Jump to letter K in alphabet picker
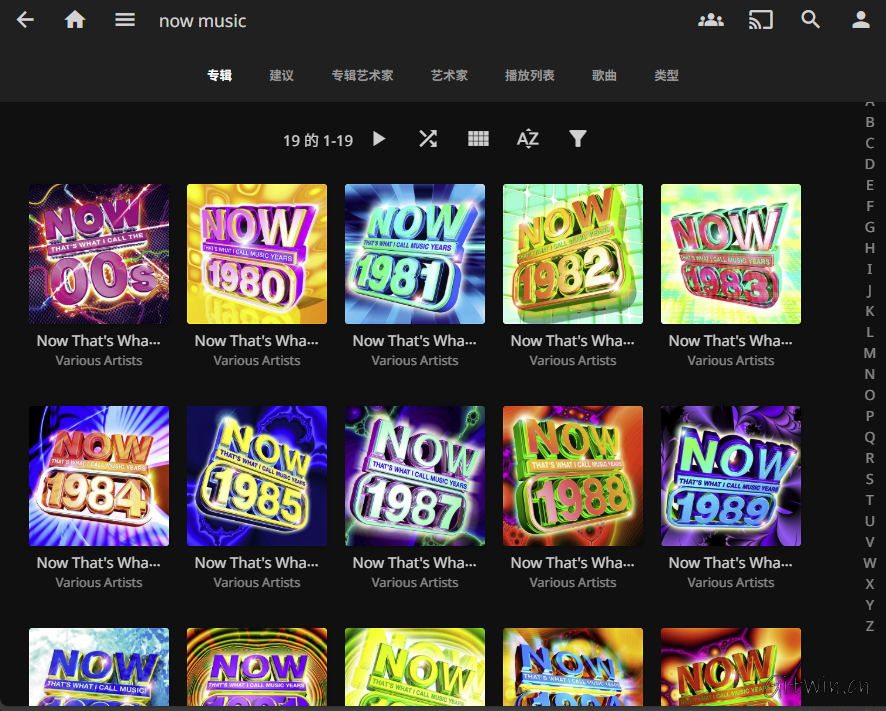 (x=870, y=311)
